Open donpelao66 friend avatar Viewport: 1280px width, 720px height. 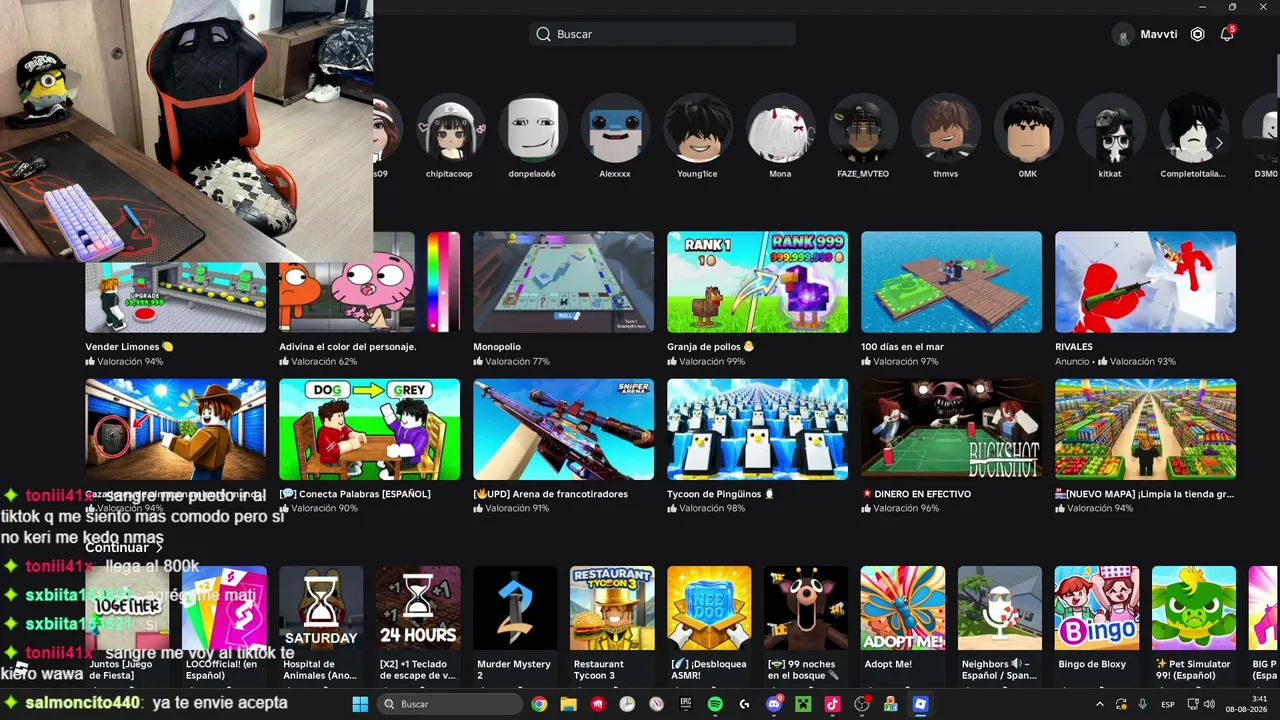pos(532,127)
